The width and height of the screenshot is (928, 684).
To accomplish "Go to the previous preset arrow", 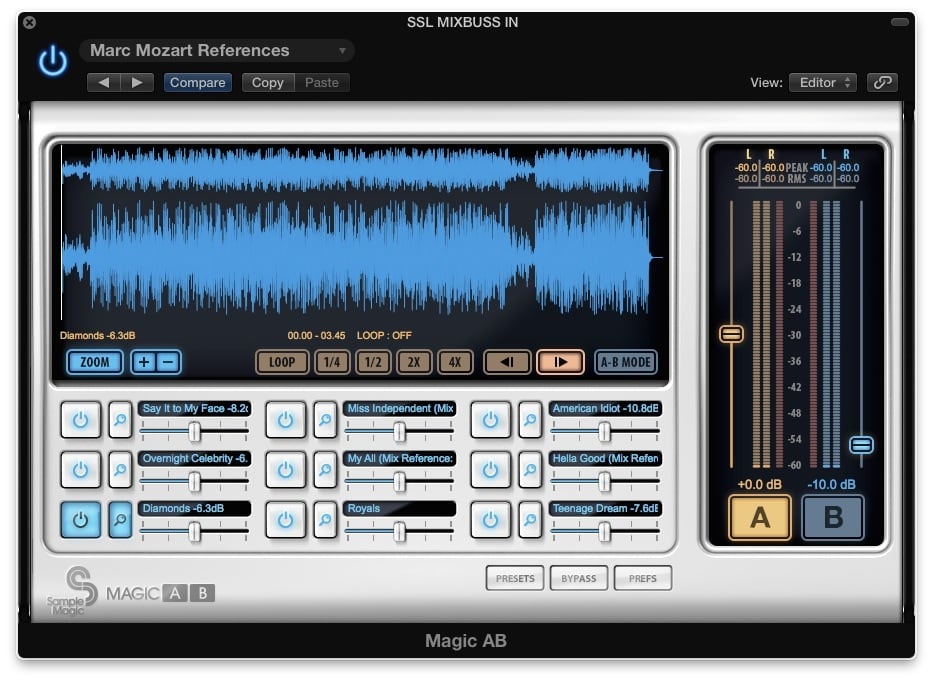I will [x=104, y=83].
